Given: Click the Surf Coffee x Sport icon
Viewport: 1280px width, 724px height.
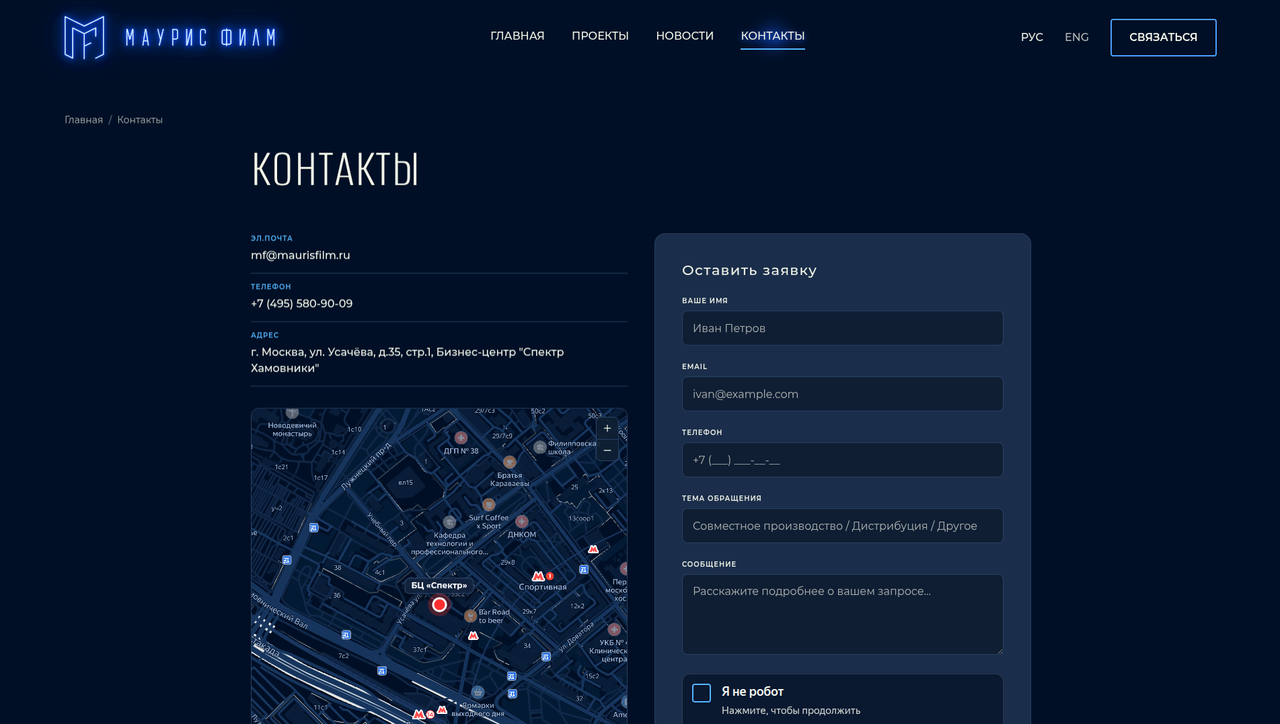Looking at the screenshot, I should pos(488,505).
